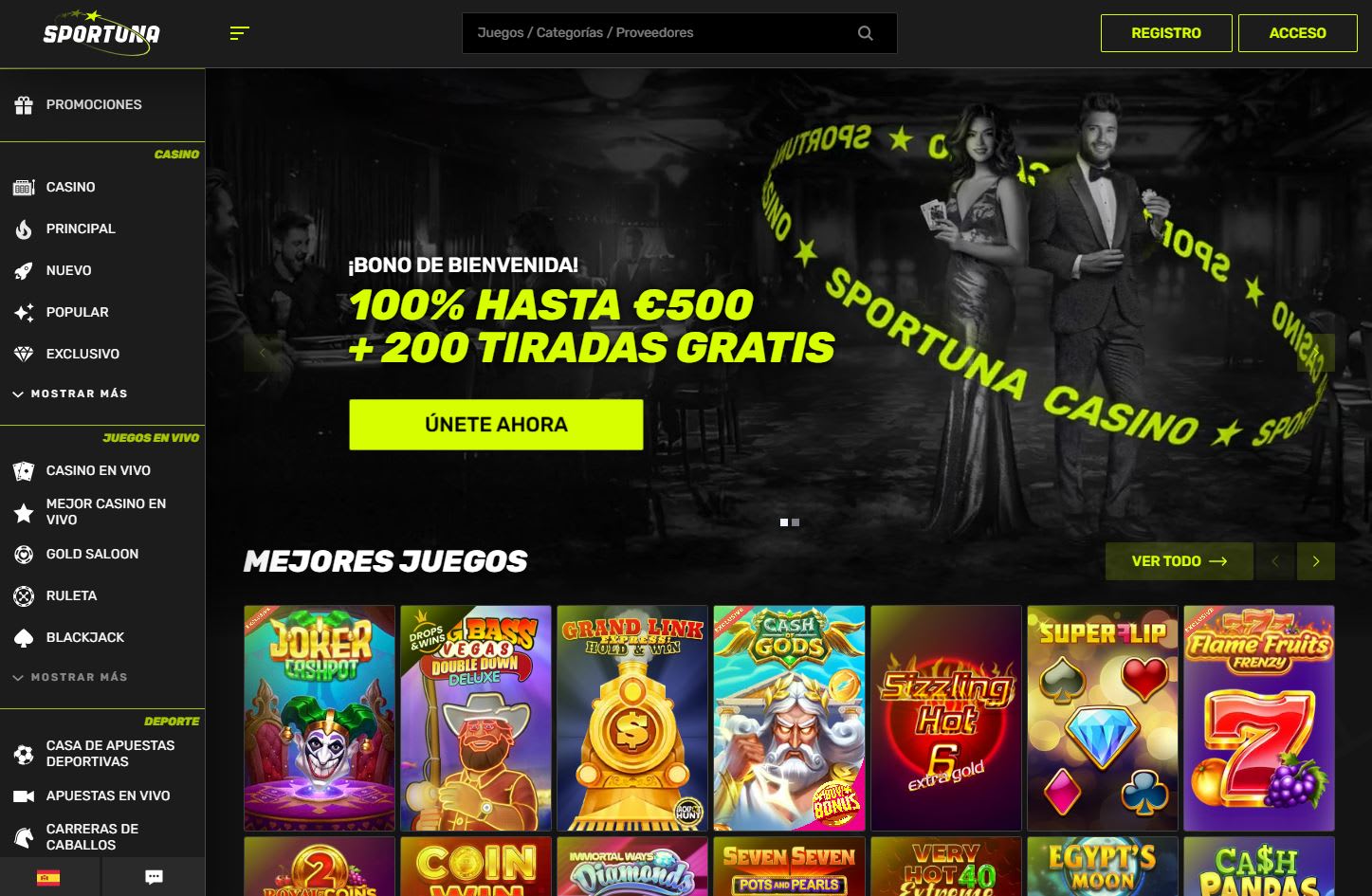This screenshot has width=1372, height=896.
Task: Expand Mostrar Más under the Casino section
Action: [70, 393]
